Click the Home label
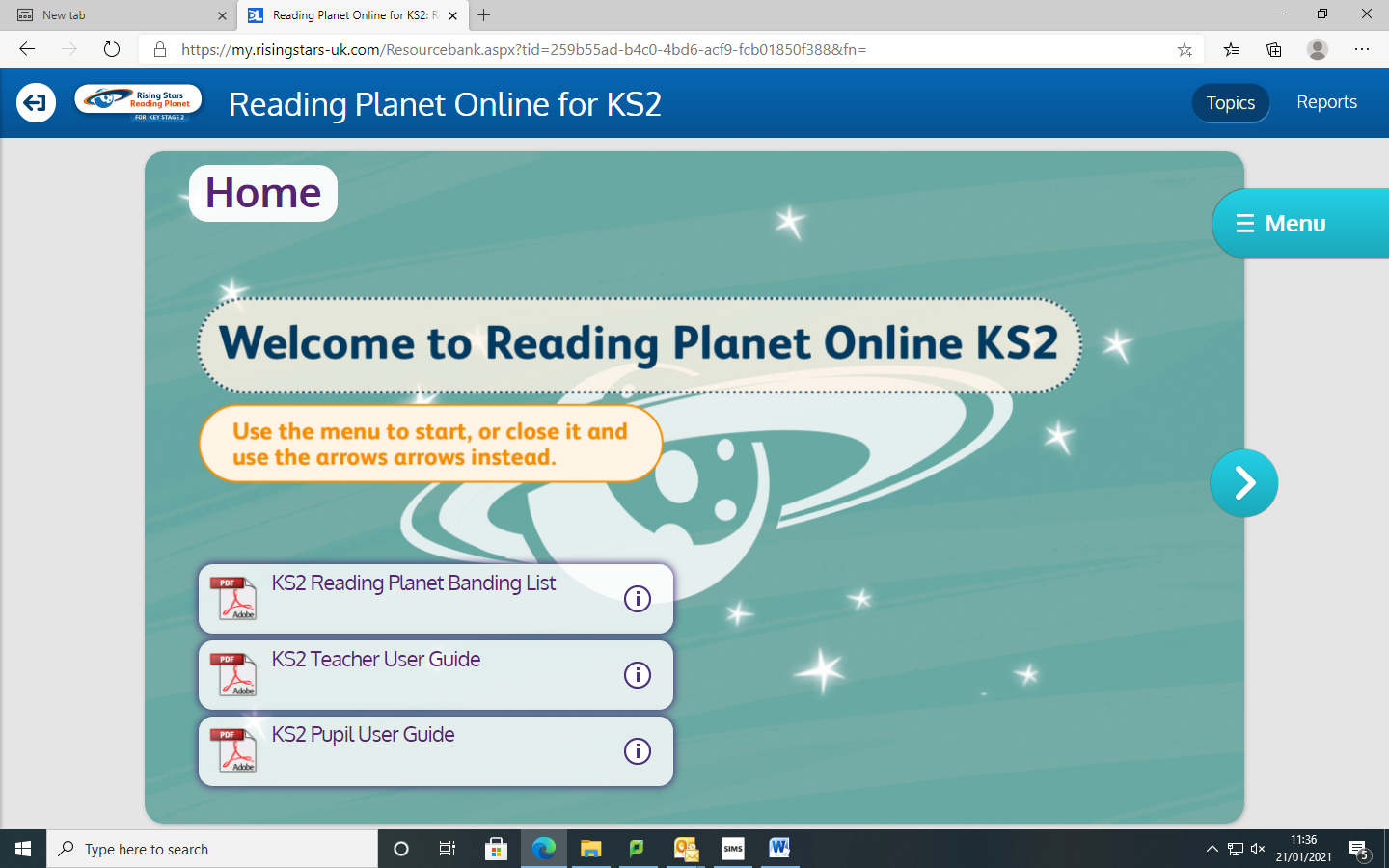The image size is (1389, 868). coord(263,193)
